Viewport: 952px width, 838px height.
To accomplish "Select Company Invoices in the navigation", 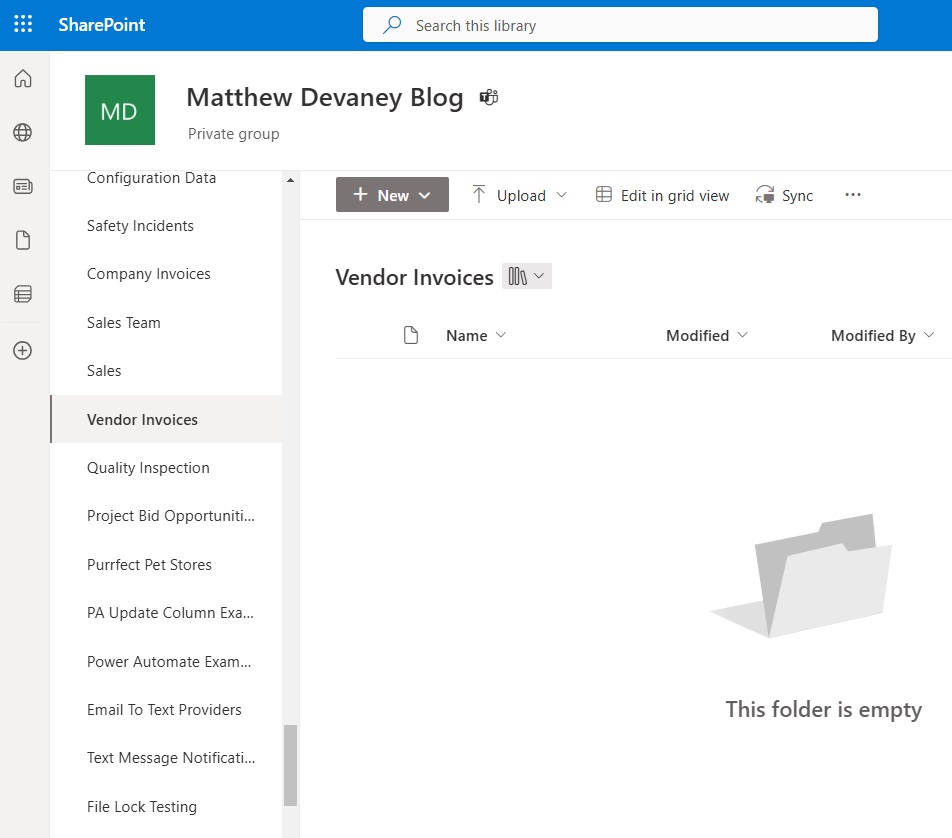I will tap(149, 274).
